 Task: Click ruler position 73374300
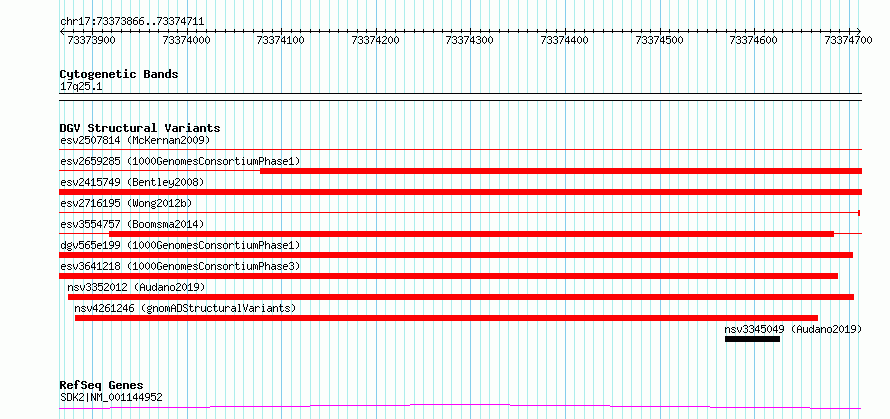point(469,40)
